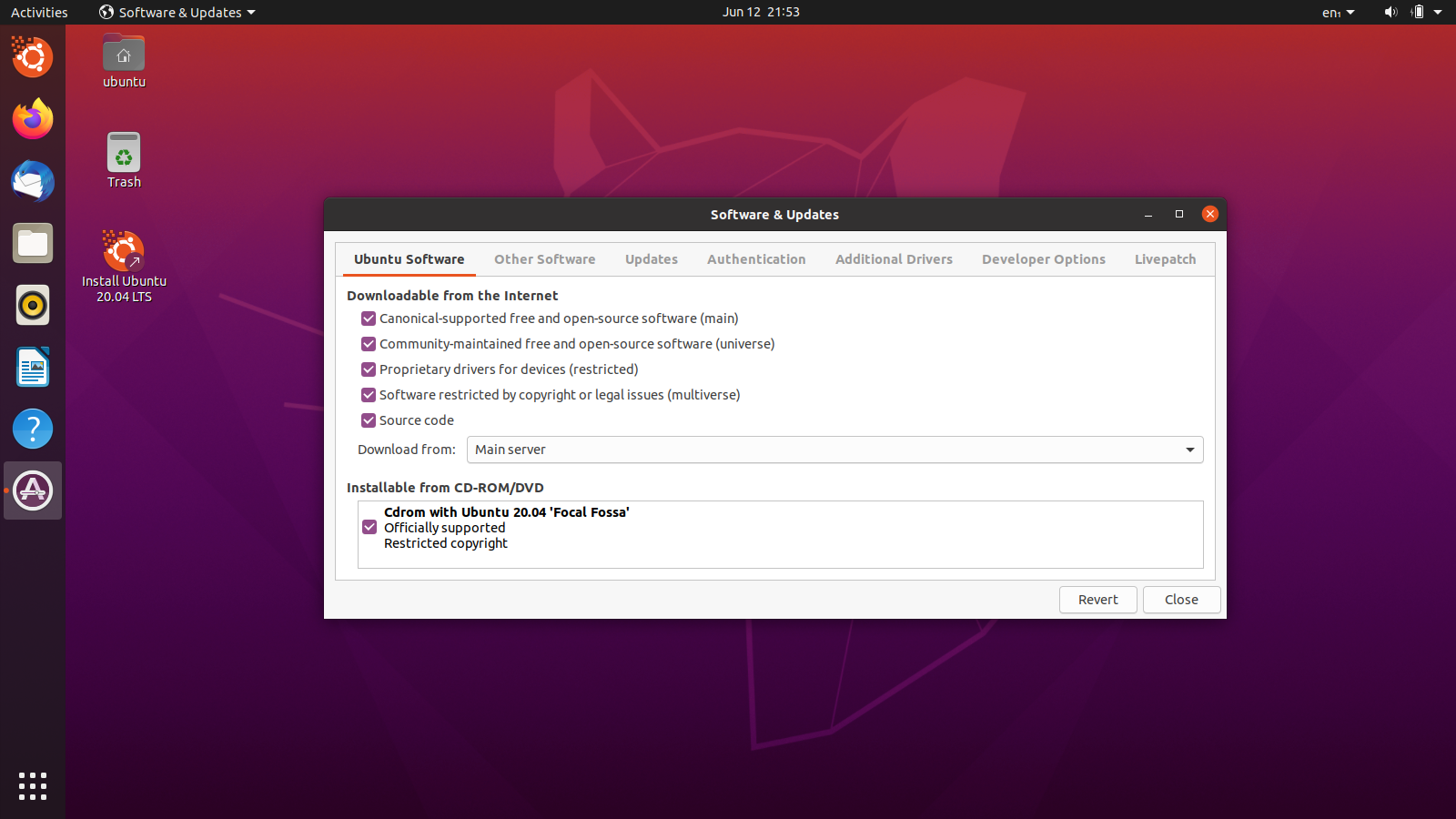Expand the Download from server dropdown
This screenshot has width=1456, height=819.
point(834,450)
